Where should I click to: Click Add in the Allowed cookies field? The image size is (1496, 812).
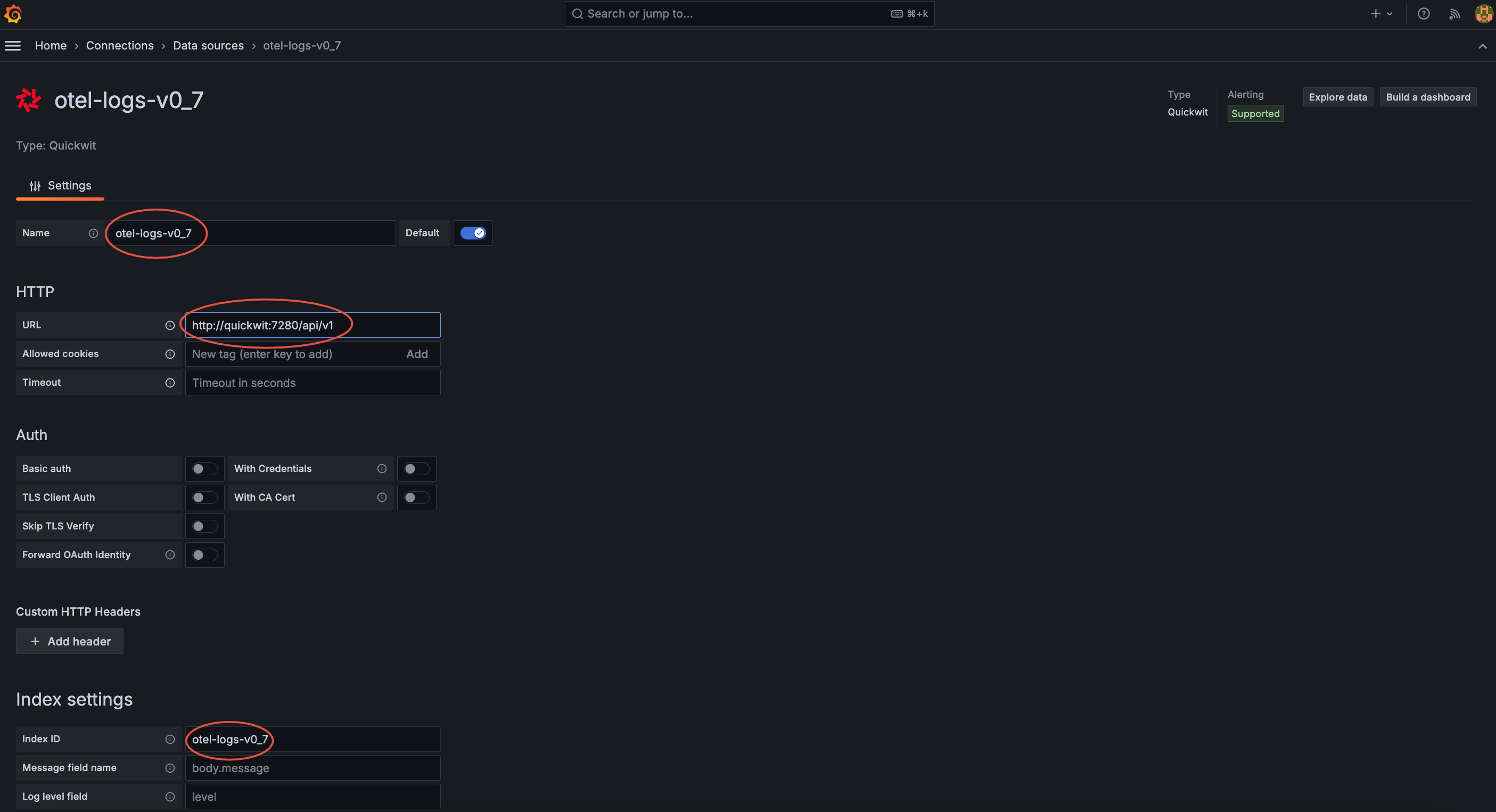click(x=417, y=354)
